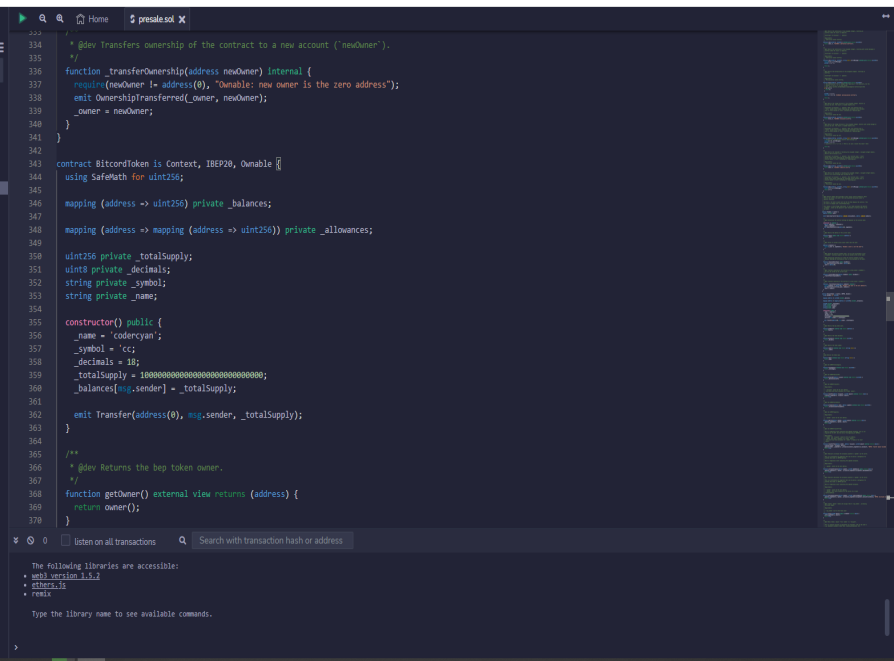
Task: Enable listen on all transactions checkbox
Action: (x=66, y=541)
